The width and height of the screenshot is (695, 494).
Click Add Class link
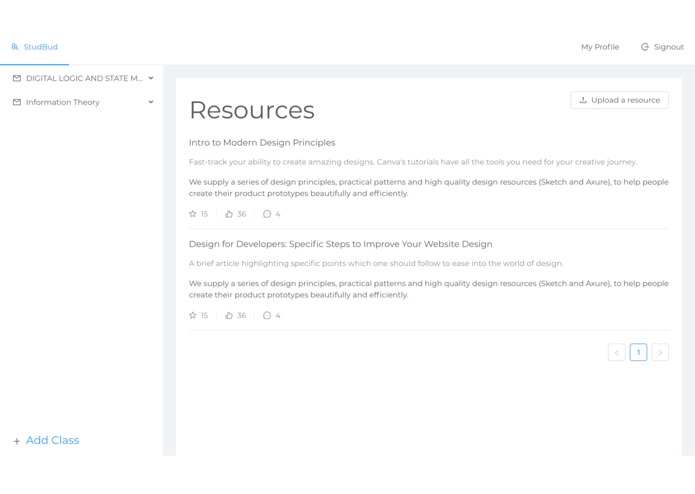[52, 440]
